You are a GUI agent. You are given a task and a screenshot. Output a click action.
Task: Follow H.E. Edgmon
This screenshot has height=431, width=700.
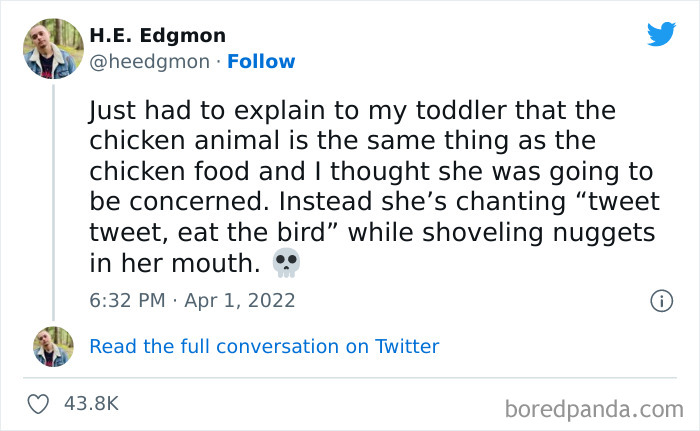click(x=261, y=62)
